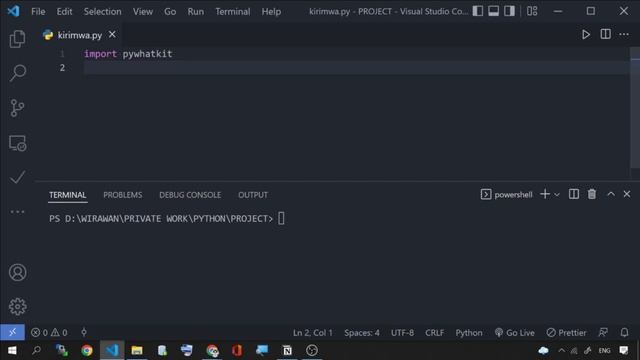Switch to the DEBUG CONSOLE tab
640x360 pixels.
(x=190, y=195)
